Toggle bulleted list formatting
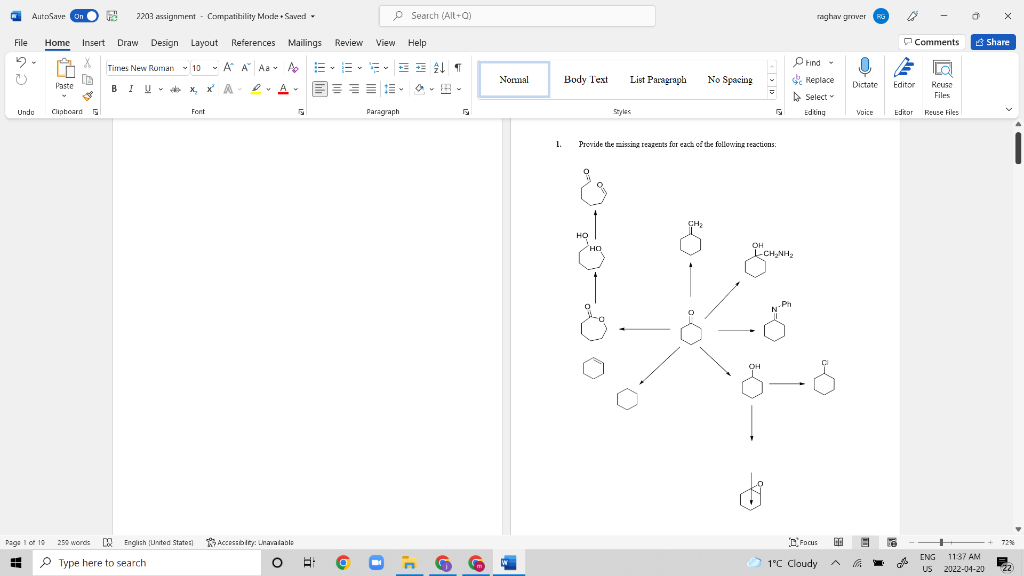 (318, 68)
